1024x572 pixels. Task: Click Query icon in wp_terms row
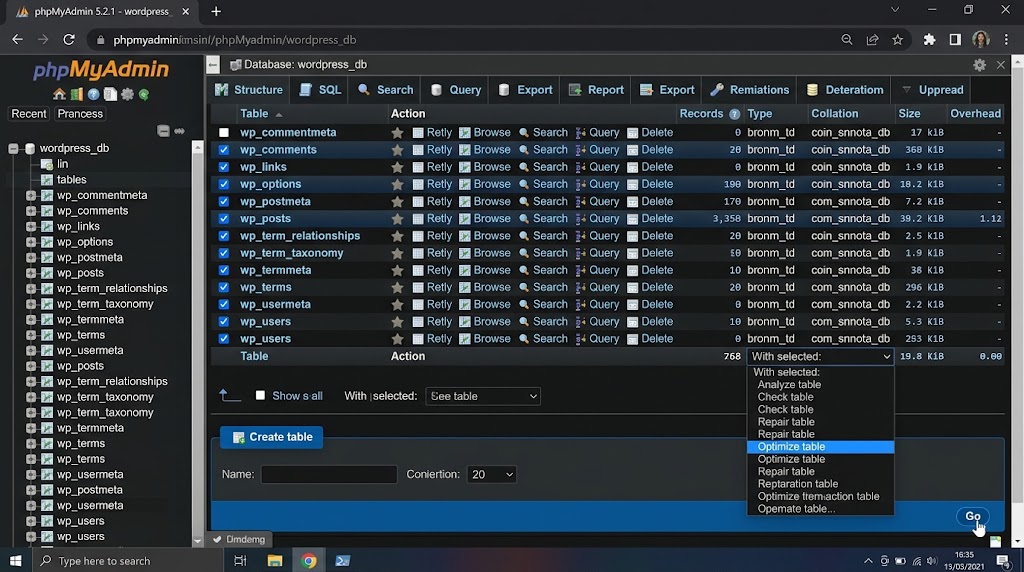coord(581,287)
